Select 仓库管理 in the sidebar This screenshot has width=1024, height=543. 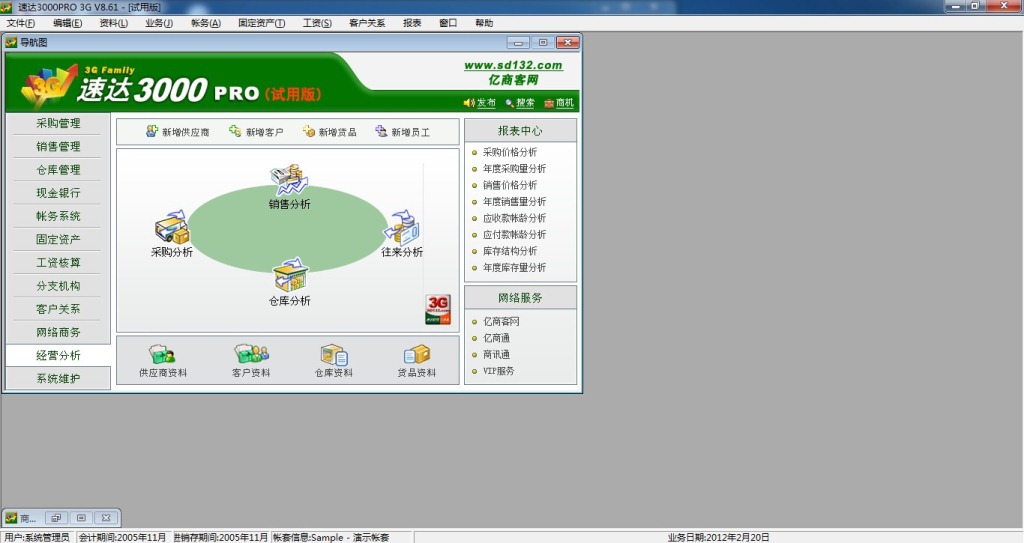58,170
